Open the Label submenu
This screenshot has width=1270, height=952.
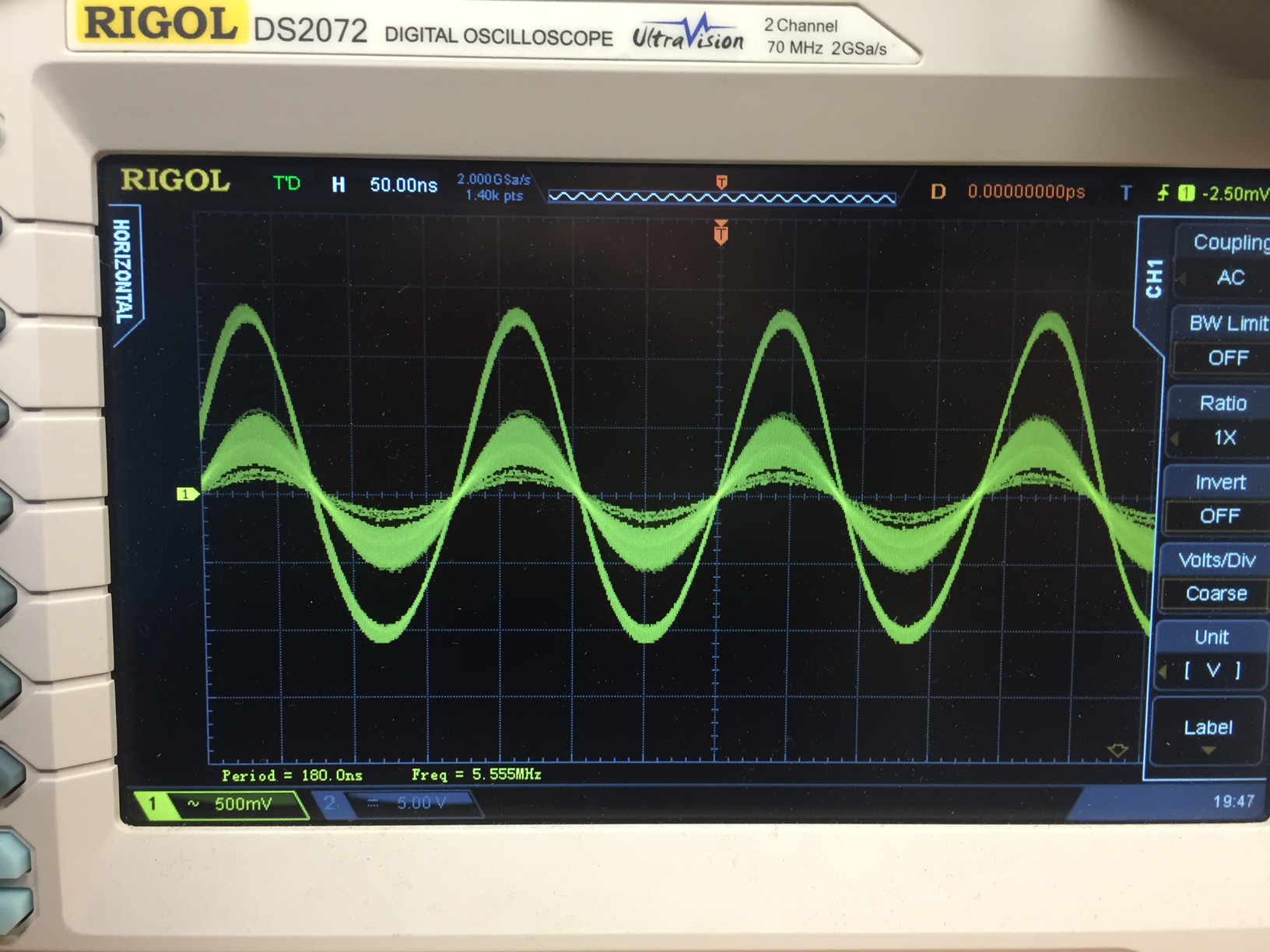click(x=1207, y=732)
